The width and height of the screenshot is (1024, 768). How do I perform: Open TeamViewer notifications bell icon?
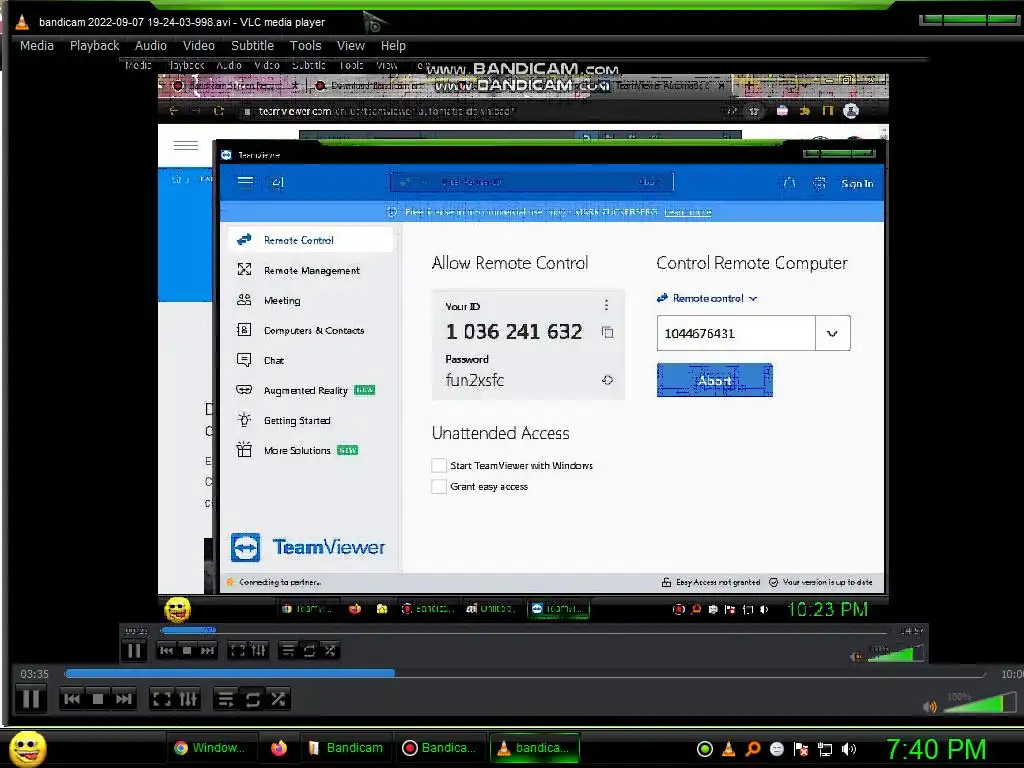click(790, 184)
